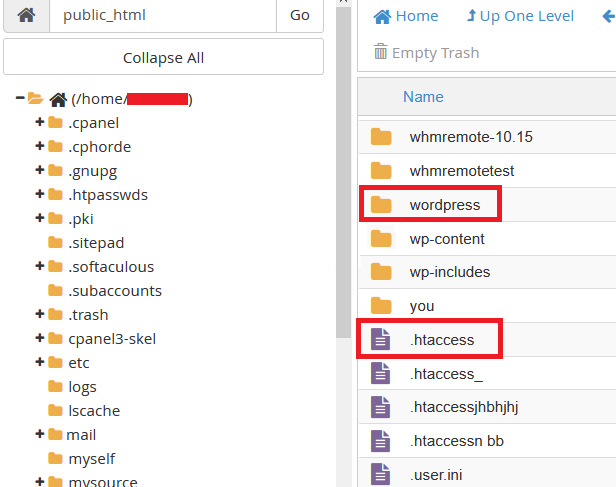The height and width of the screenshot is (487, 616).
Task: Click the home directory icon in tree root
Action: [57, 99]
